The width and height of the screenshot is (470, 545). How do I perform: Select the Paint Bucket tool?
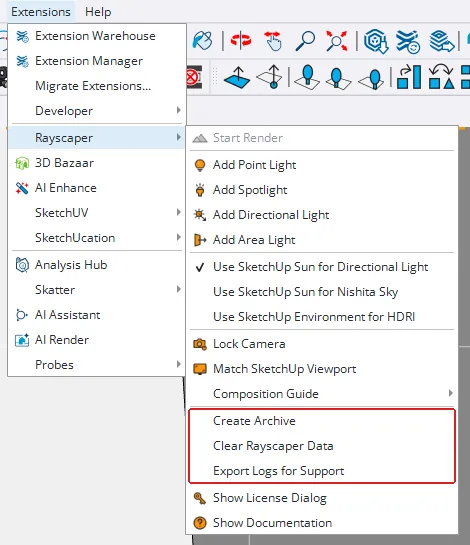tap(202, 41)
